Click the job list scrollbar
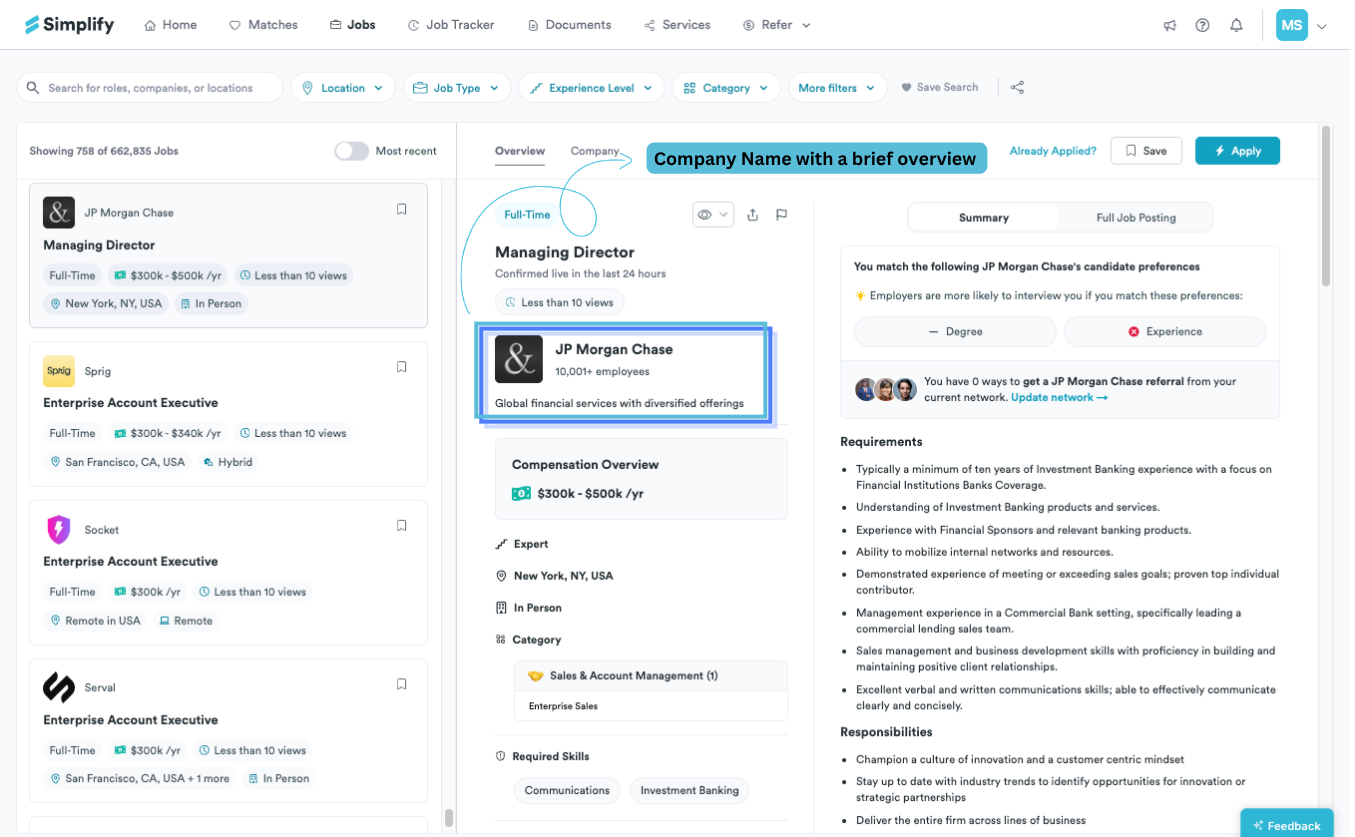Screen dimensions: 1355x837 tap(449, 817)
